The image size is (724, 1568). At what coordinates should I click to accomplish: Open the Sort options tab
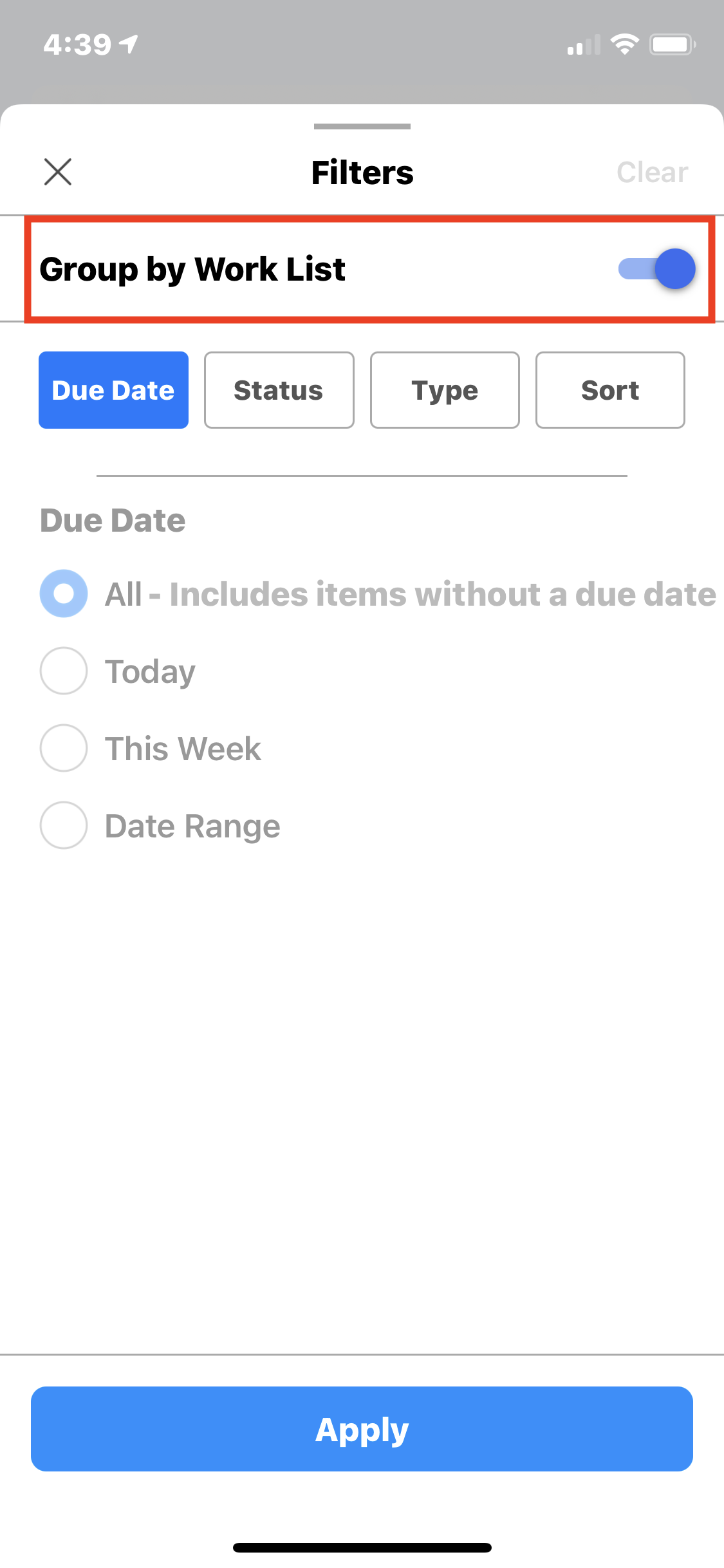click(x=610, y=390)
